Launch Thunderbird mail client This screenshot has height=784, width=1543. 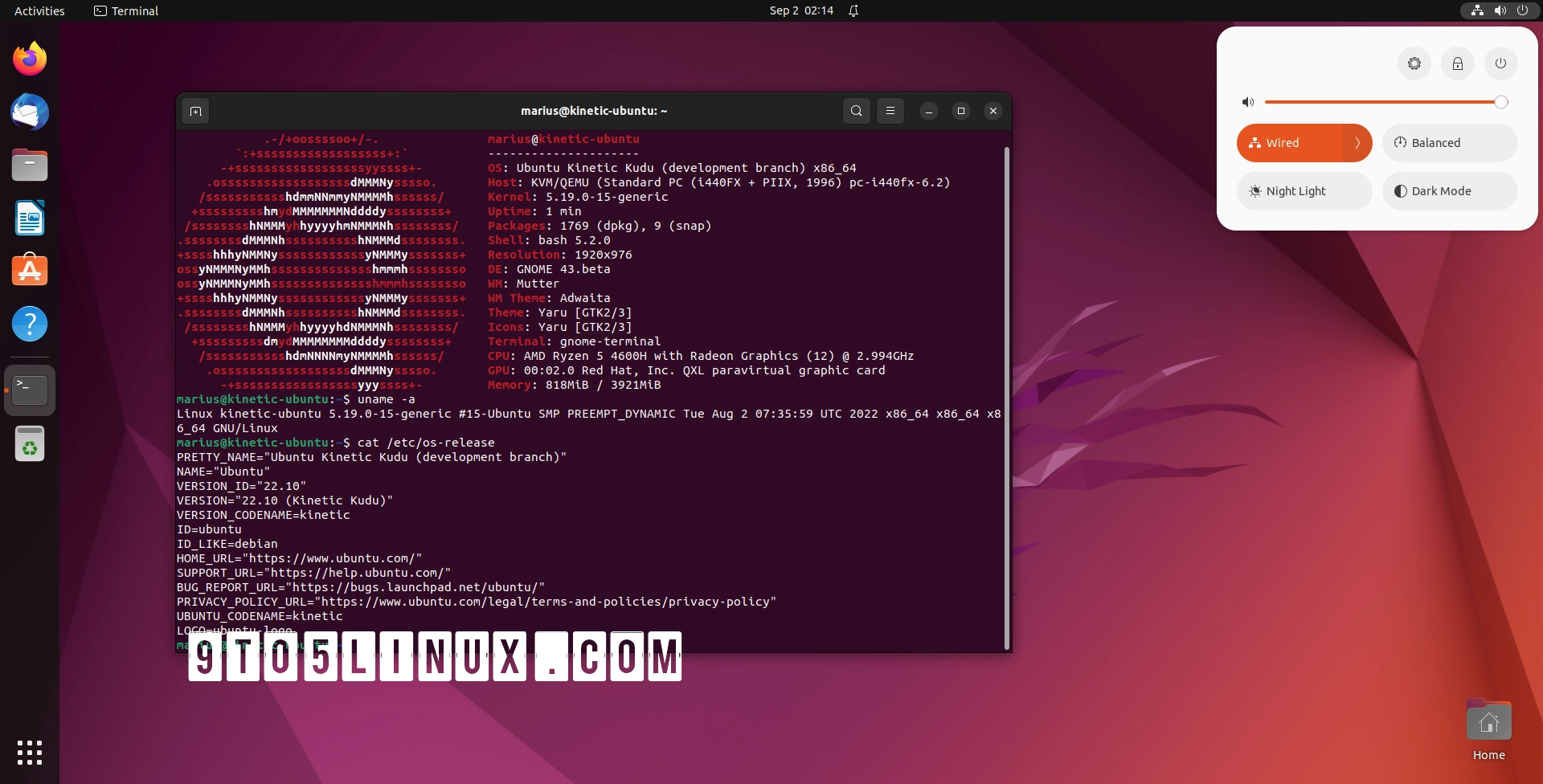[29, 112]
